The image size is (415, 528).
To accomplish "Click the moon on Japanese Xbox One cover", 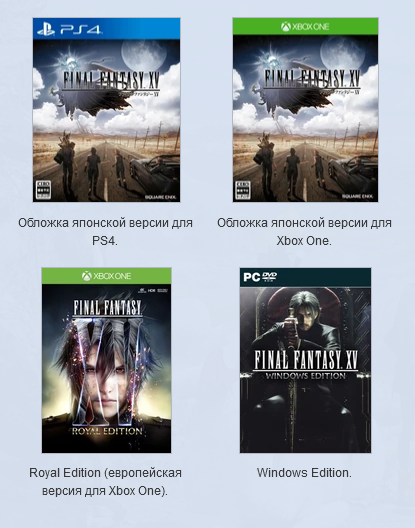I will [x=342, y=51].
